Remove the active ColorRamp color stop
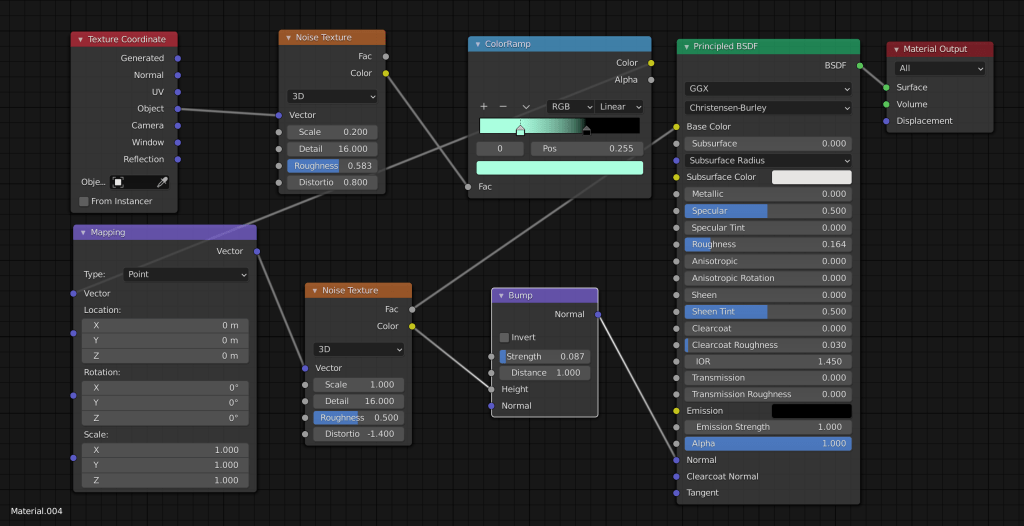 click(503, 106)
